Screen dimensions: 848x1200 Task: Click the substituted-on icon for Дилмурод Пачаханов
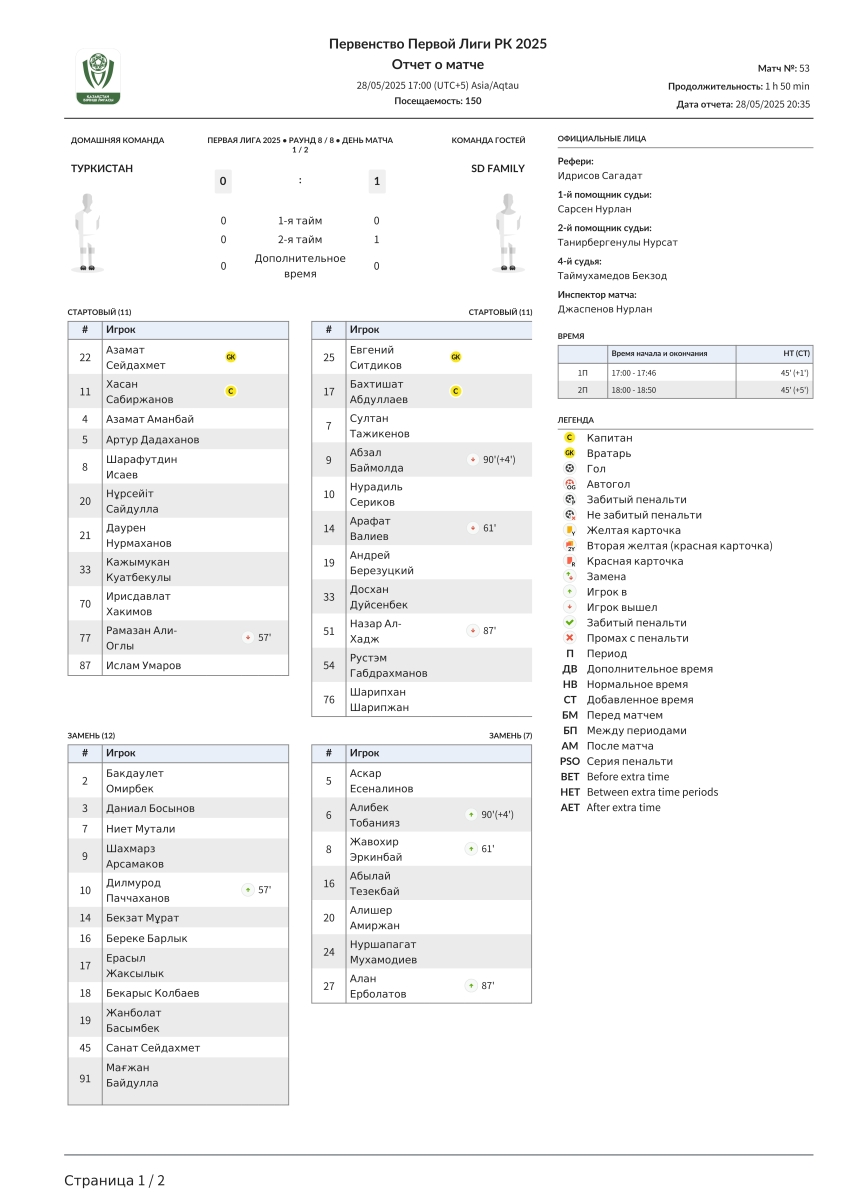coord(248,889)
